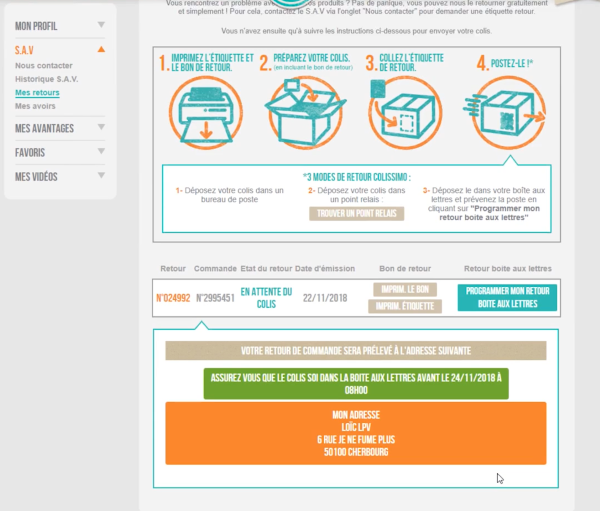Select the Mes retours link
The height and width of the screenshot is (511, 600).
click(x=37, y=93)
